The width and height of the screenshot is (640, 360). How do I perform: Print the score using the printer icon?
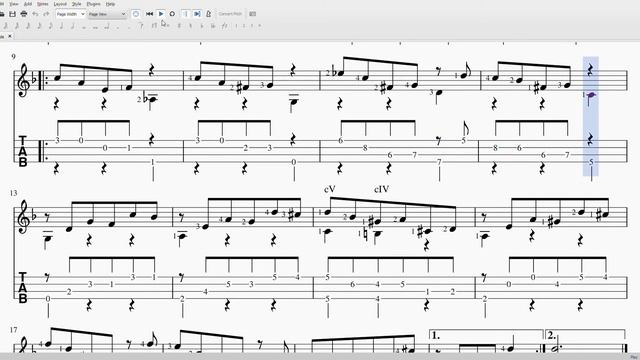click(24, 14)
